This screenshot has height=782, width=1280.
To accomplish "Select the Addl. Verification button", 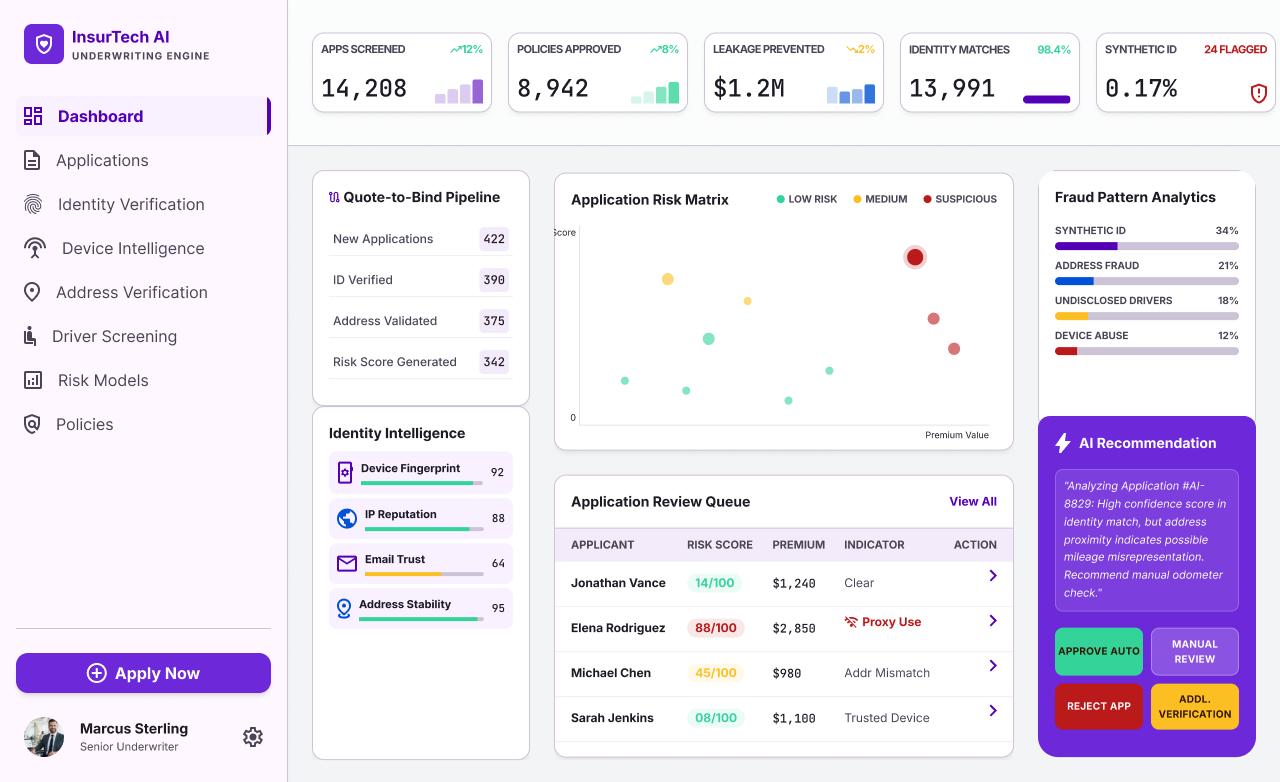I will 1195,706.
